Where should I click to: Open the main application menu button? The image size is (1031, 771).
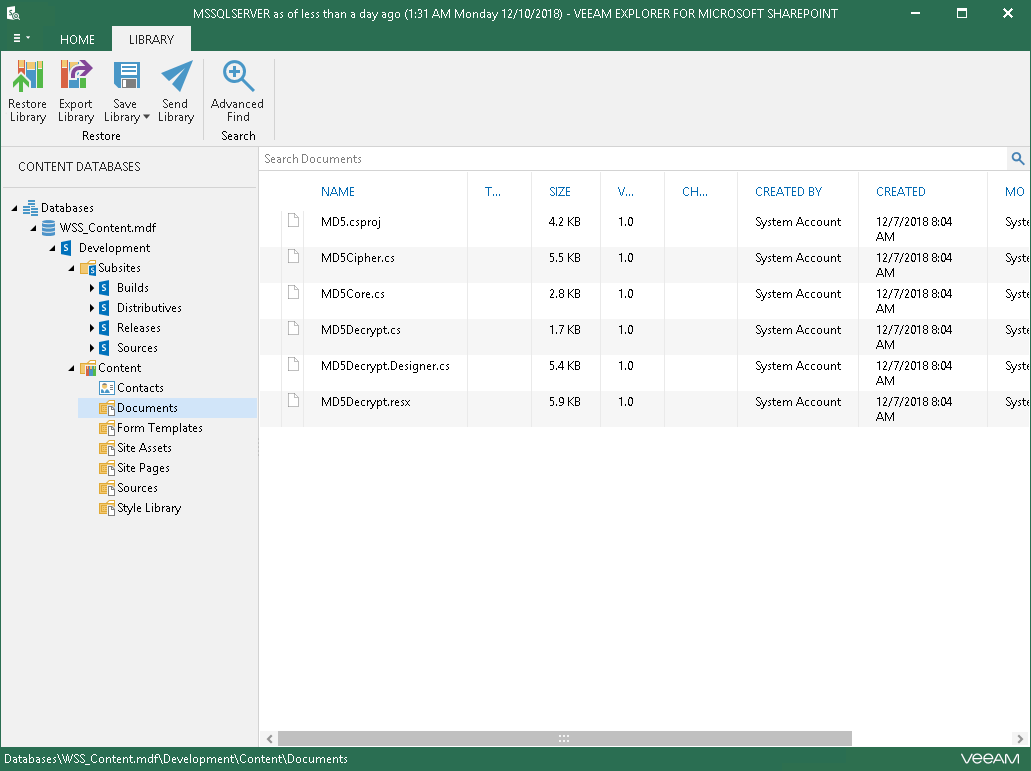click(x=21, y=39)
